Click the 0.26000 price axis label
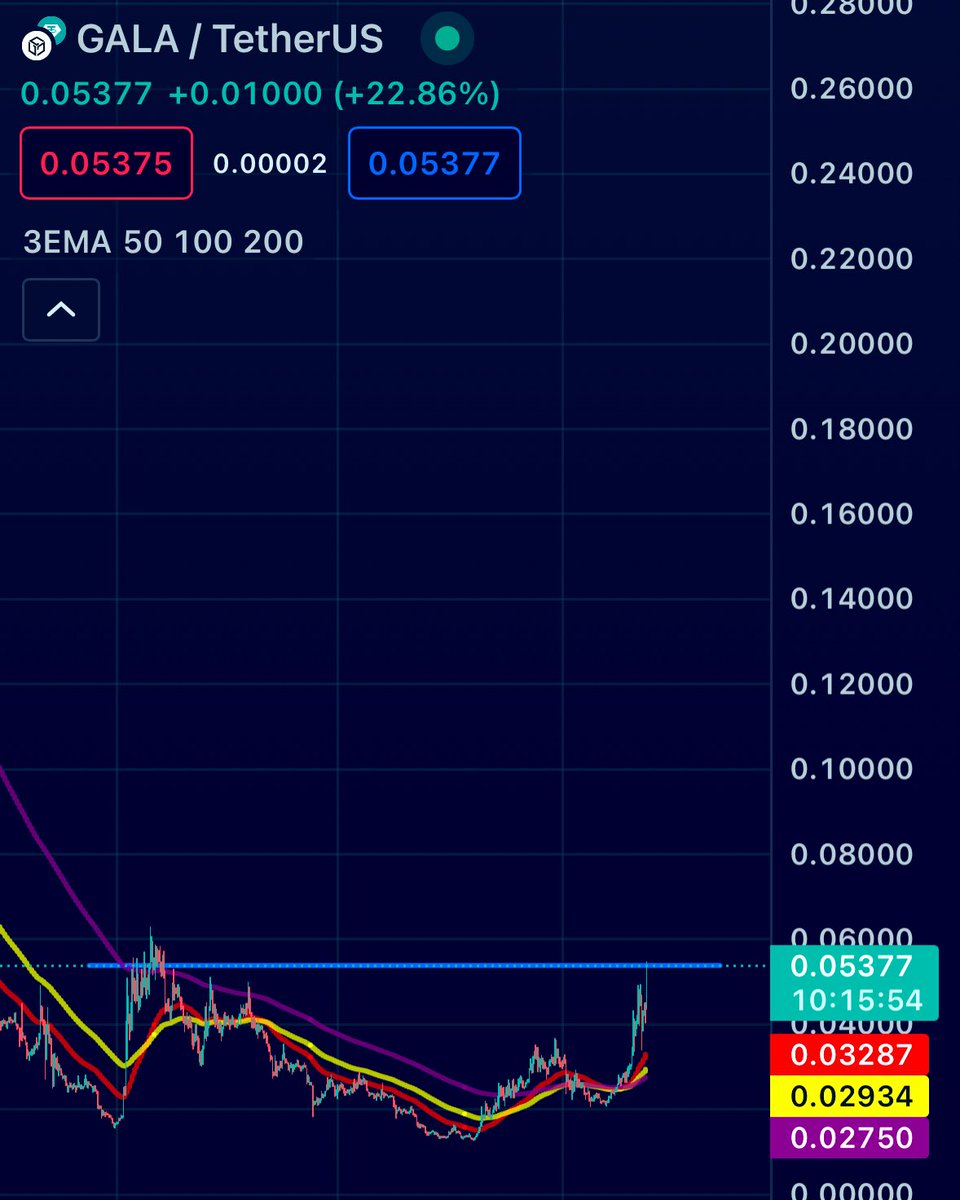Viewport: 960px width, 1200px height. tap(851, 89)
